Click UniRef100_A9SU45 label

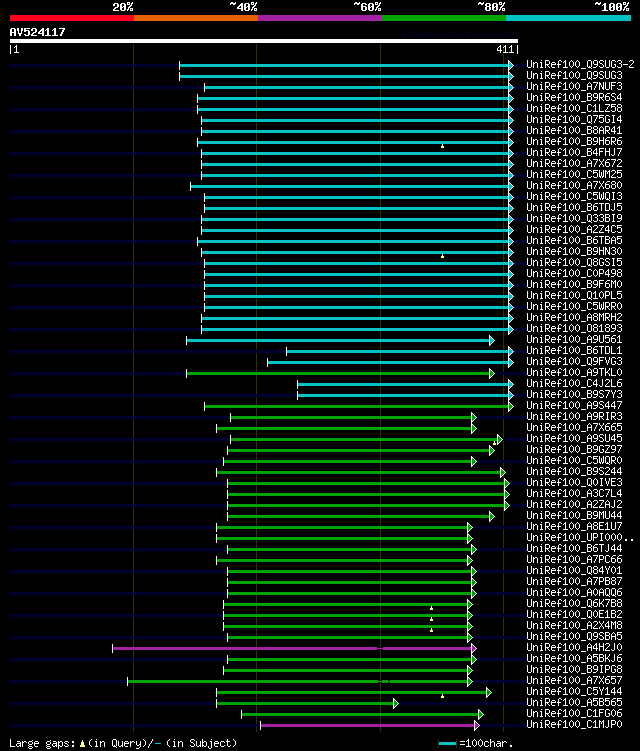tap(574, 439)
